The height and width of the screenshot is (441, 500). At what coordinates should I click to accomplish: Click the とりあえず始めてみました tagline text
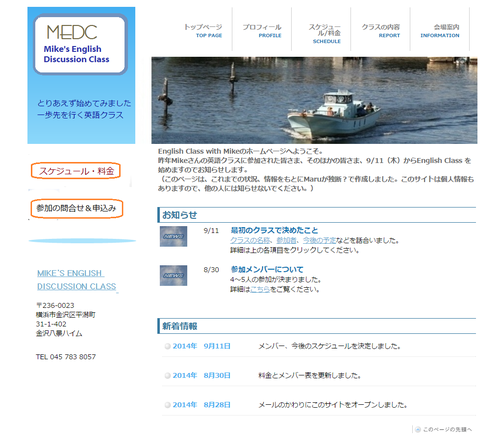[84, 103]
